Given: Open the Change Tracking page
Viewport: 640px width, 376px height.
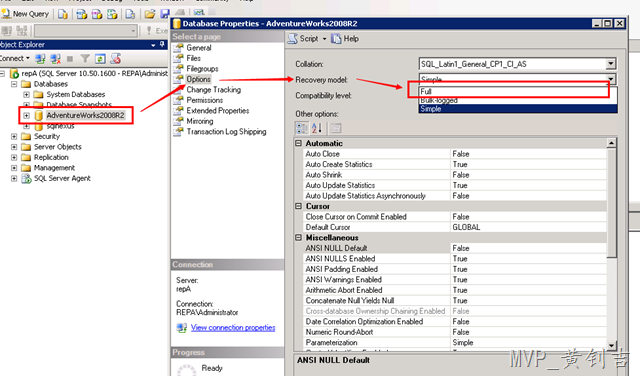Looking at the screenshot, I should coord(213,90).
